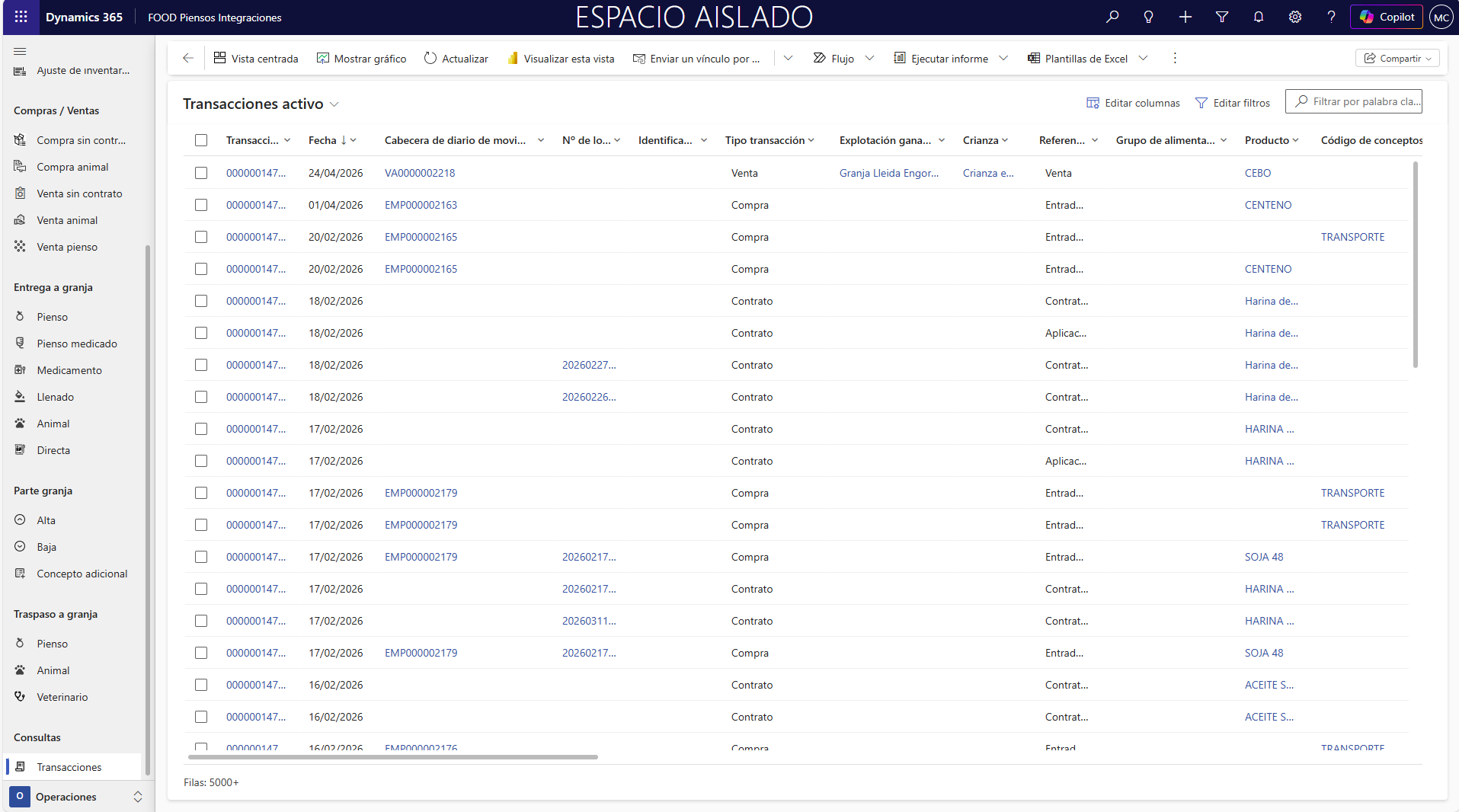This screenshot has height=812, width=1459.
Task: Open the Plantillas de Excel dropdown arrow
Action: (x=1143, y=58)
